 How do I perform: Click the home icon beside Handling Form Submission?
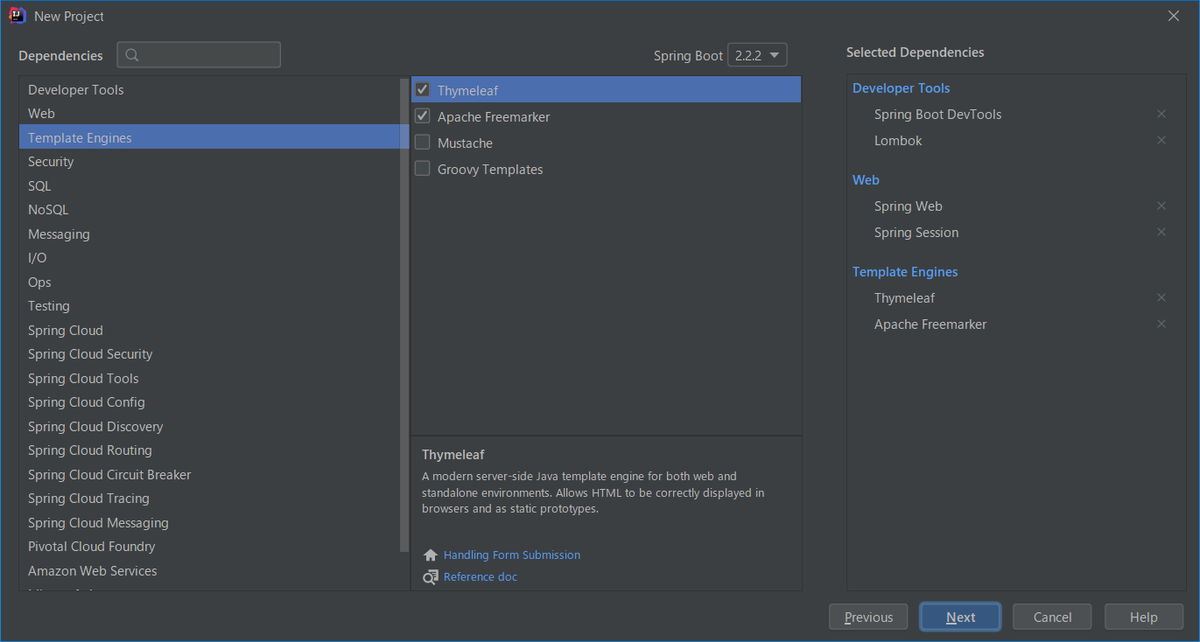point(430,555)
